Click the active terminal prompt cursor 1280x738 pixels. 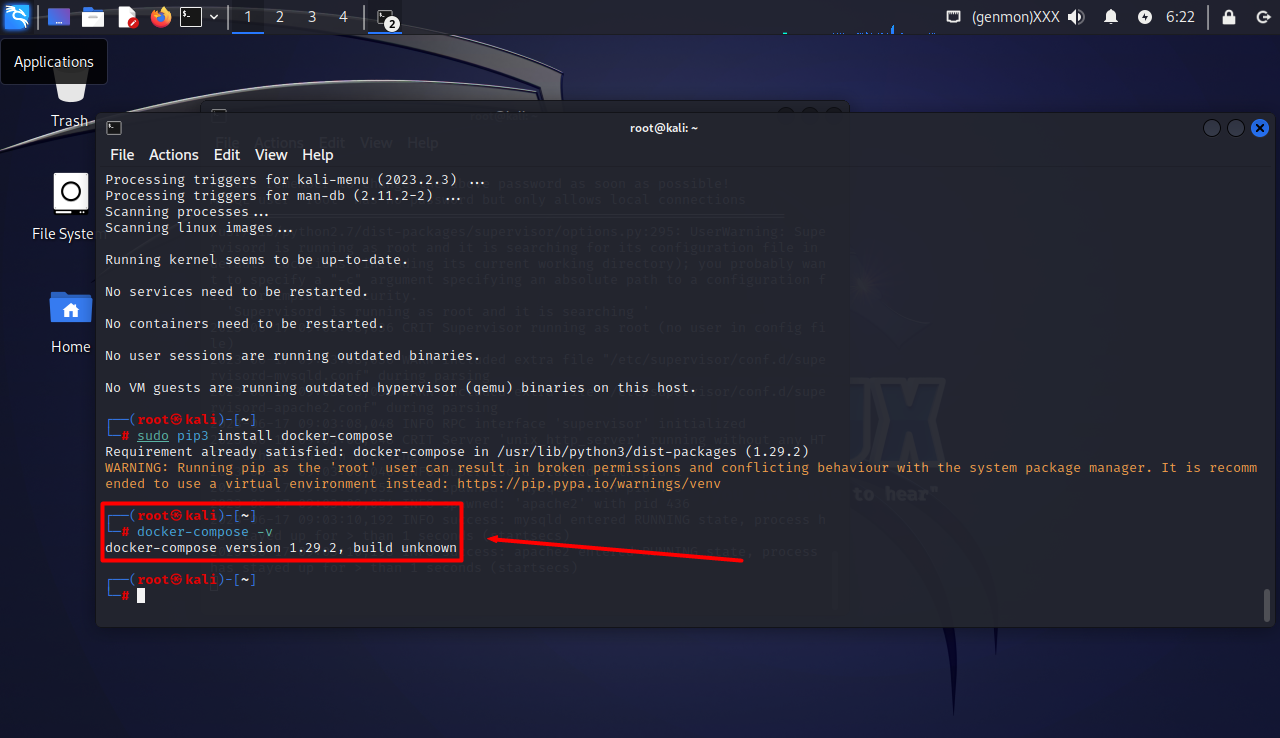click(x=141, y=596)
